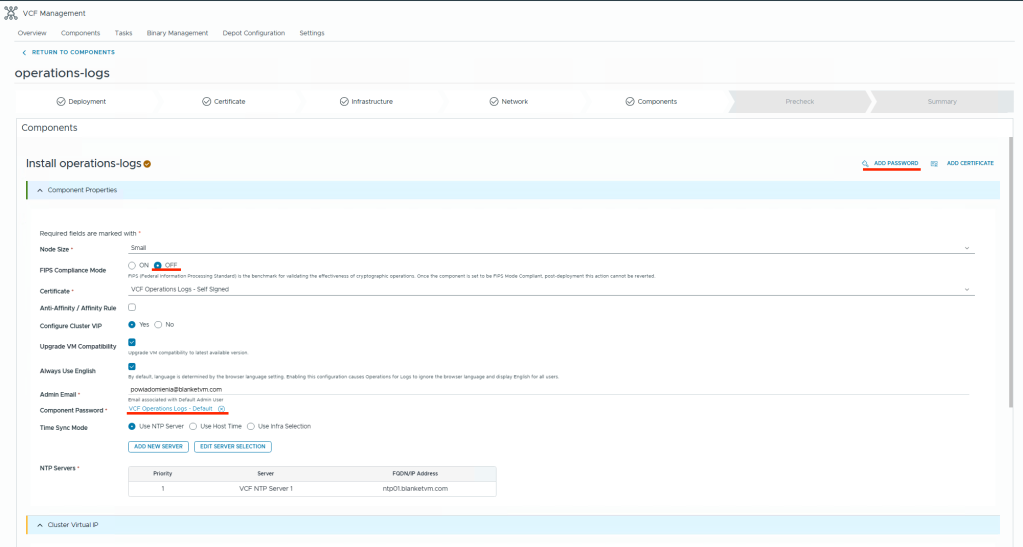Click the VCF Management logo icon
The width and height of the screenshot is (1023, 547).
11,13
